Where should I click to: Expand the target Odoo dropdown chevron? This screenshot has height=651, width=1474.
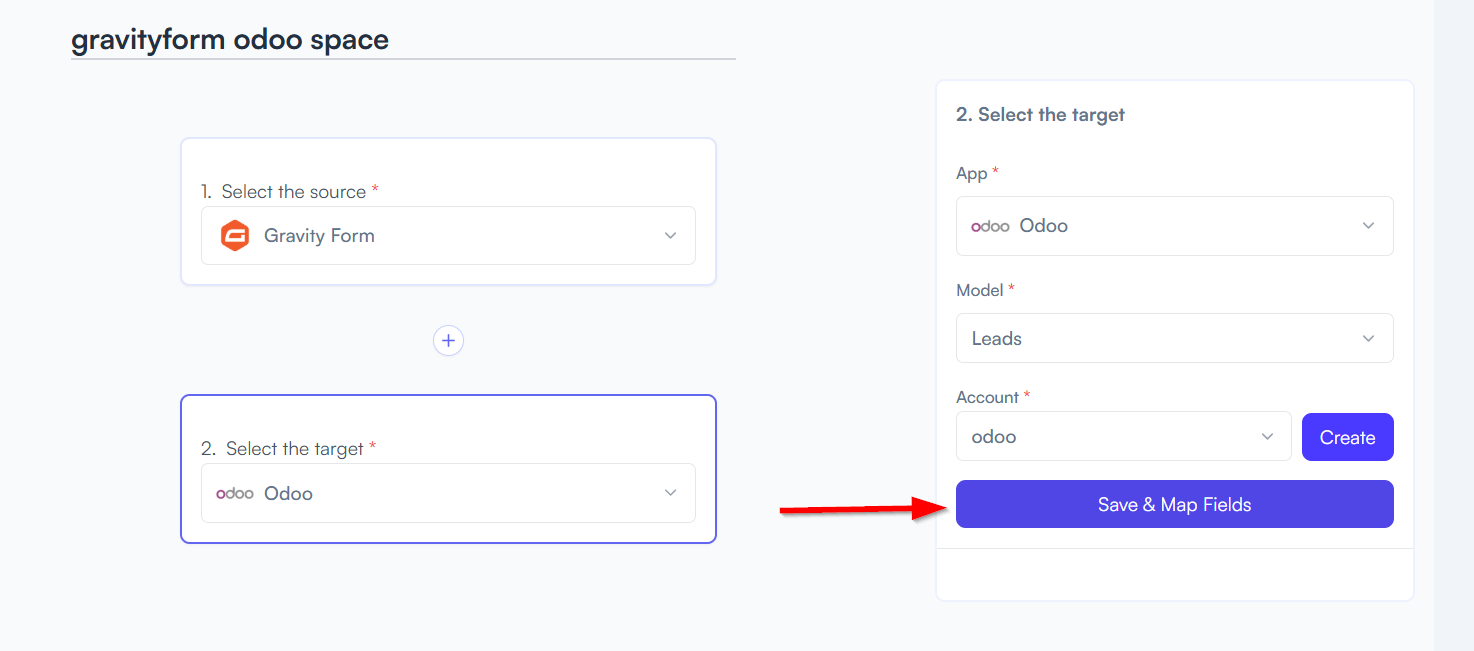pyautogui.click(x=670, y=493)
